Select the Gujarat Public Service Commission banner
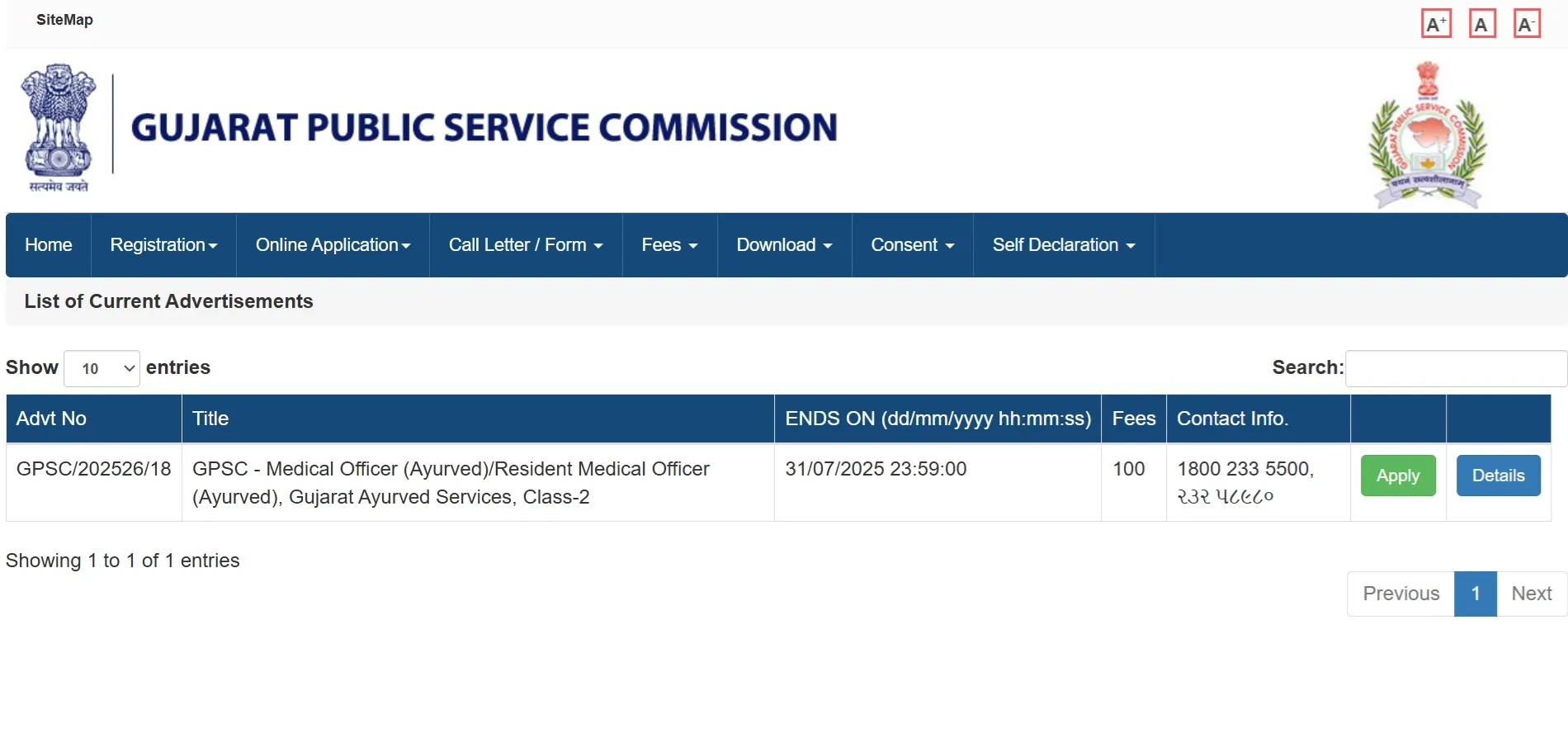 pos(484,127)
